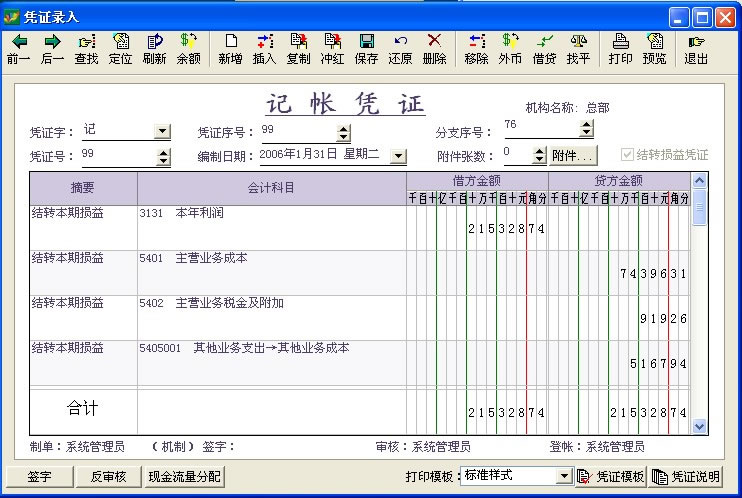Go to previous voucher with 前一 arrow

click(19, 48)
